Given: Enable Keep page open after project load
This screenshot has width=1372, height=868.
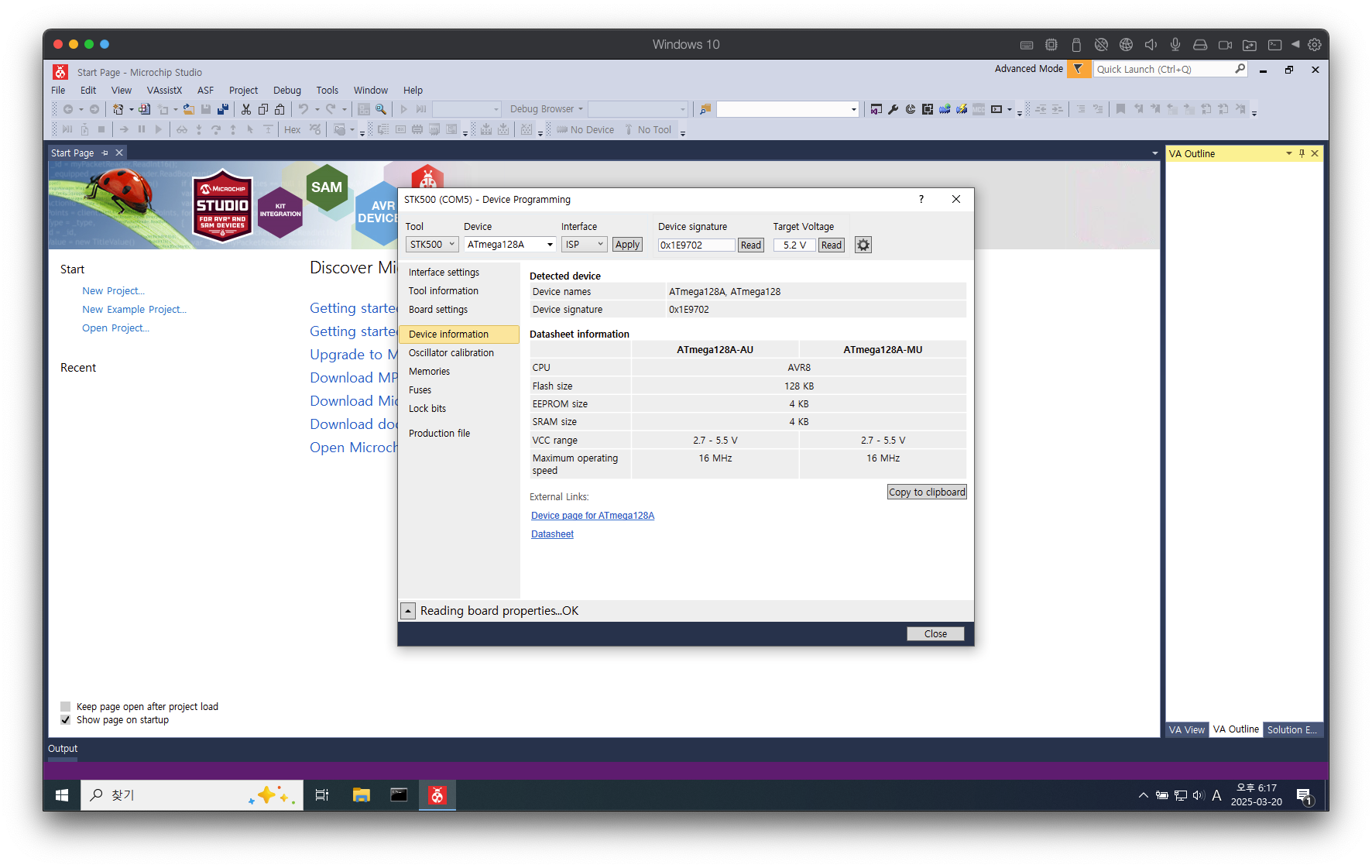Looking at the screenshot, I should [66, 706].
